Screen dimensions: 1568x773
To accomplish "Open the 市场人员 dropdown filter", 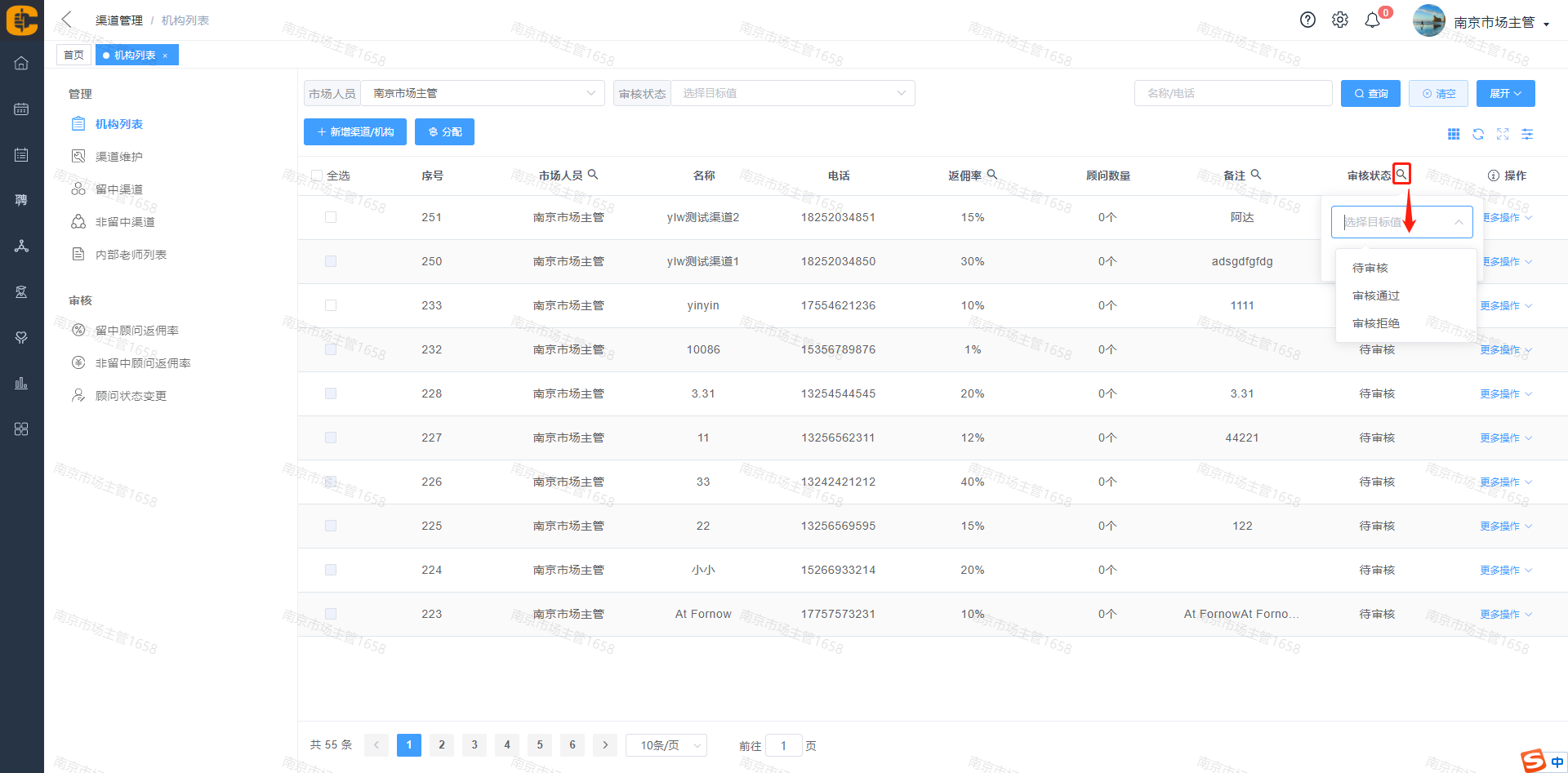I will coord(482,93).
